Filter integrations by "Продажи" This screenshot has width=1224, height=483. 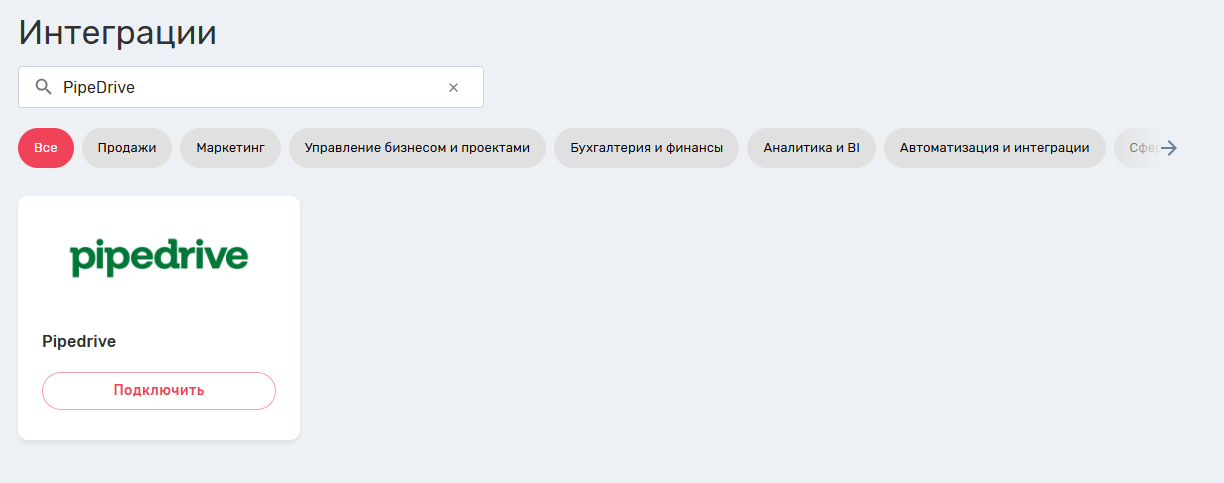click(127, 148)
